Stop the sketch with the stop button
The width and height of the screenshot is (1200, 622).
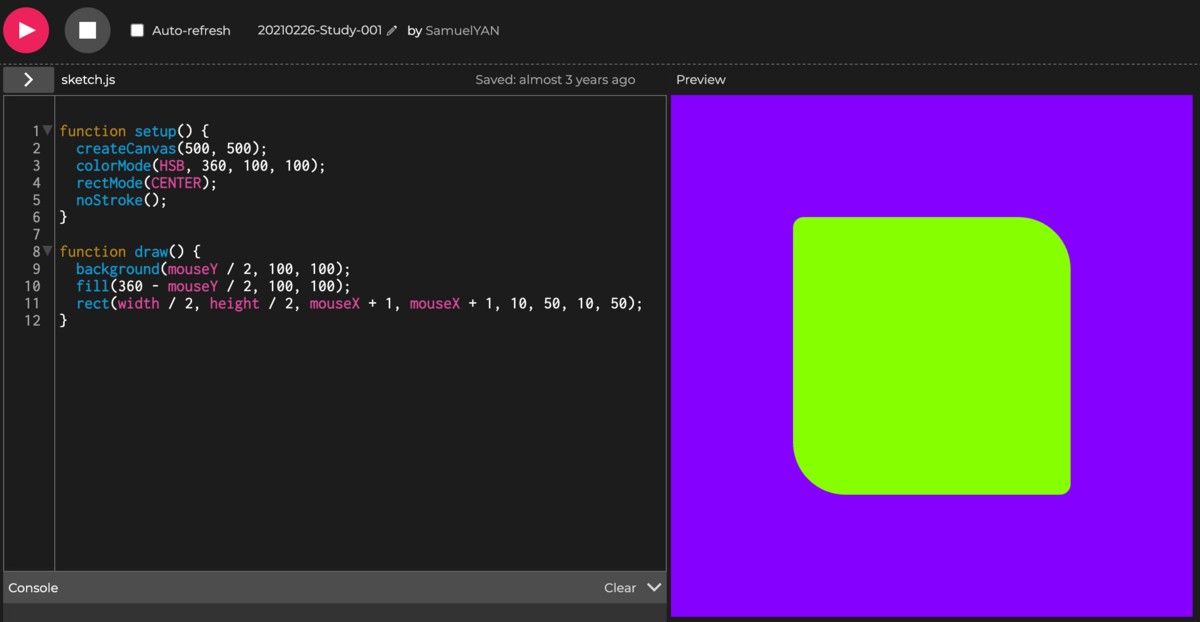[87, 30]
